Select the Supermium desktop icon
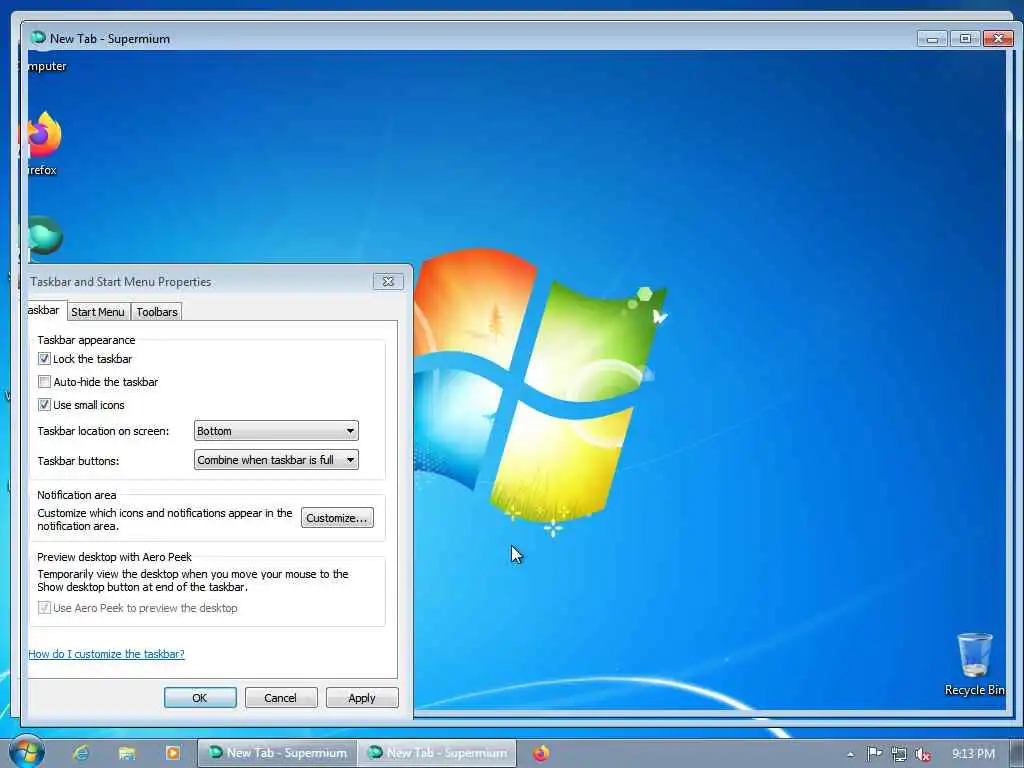This screenshot has width=1024, height=768. [x=44, y=236]
